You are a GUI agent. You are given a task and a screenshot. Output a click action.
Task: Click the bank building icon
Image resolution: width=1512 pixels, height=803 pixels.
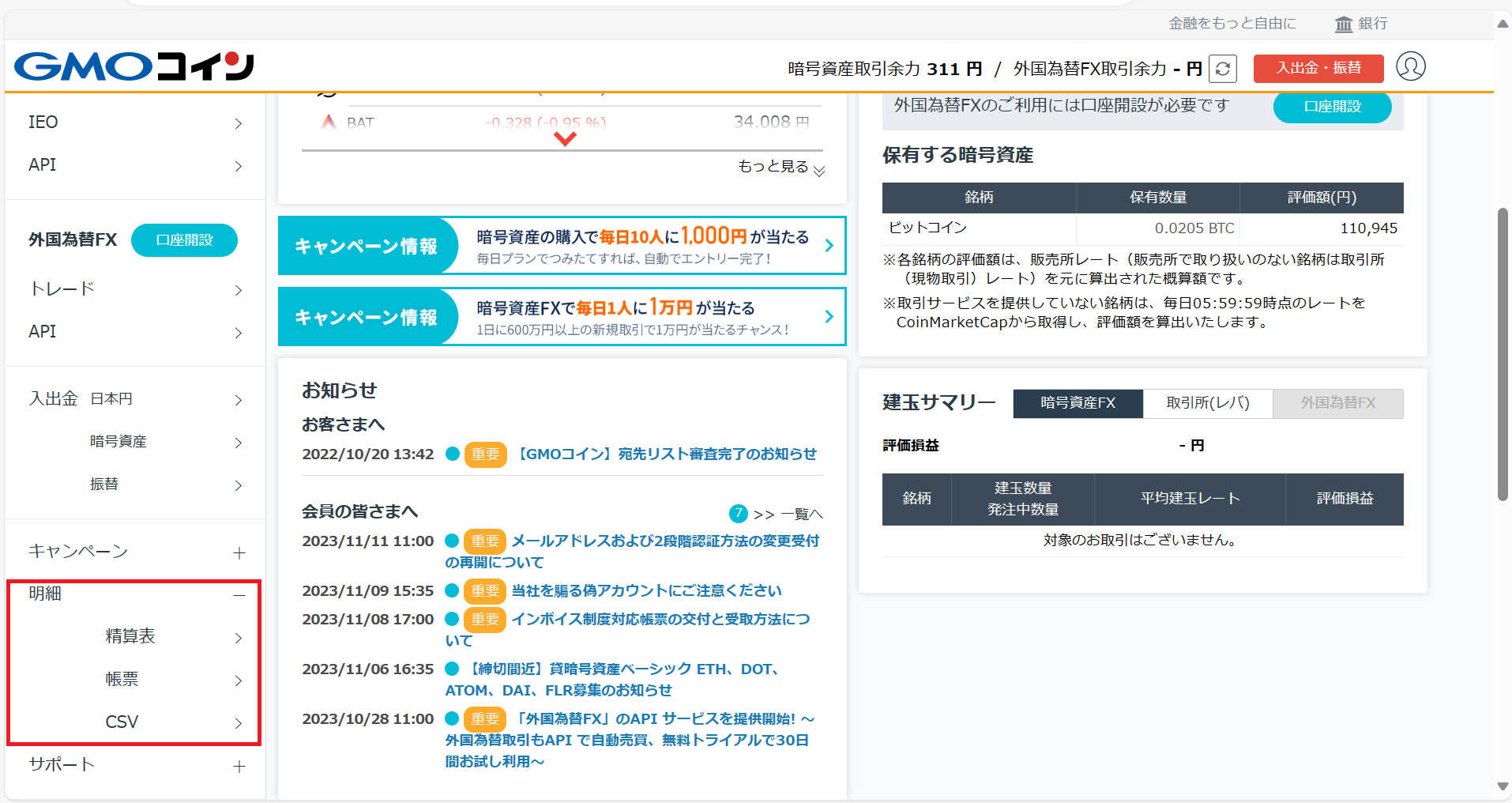(x=1343, y=25)
